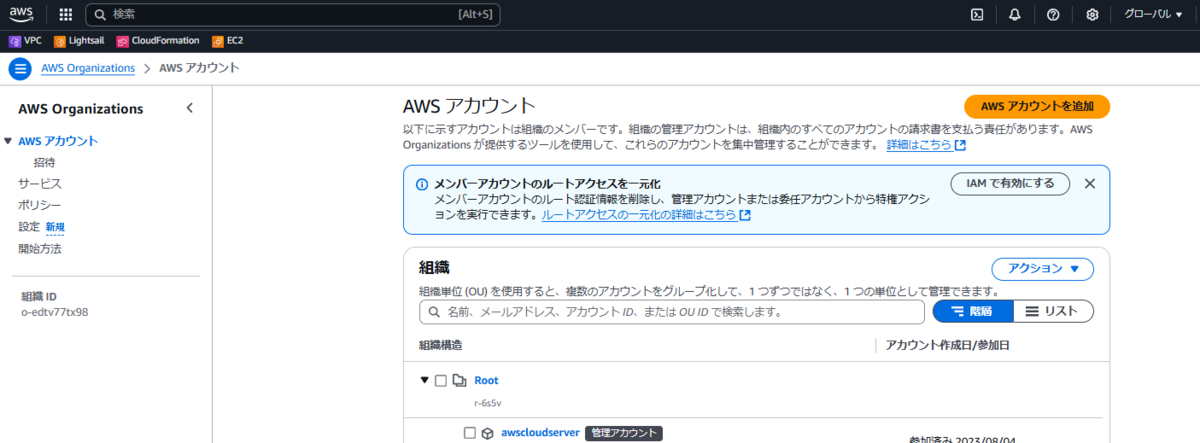1200x443 pixels.
Task: Click AWS Organizations breadcrumb link
Action: tap(88, 68)
